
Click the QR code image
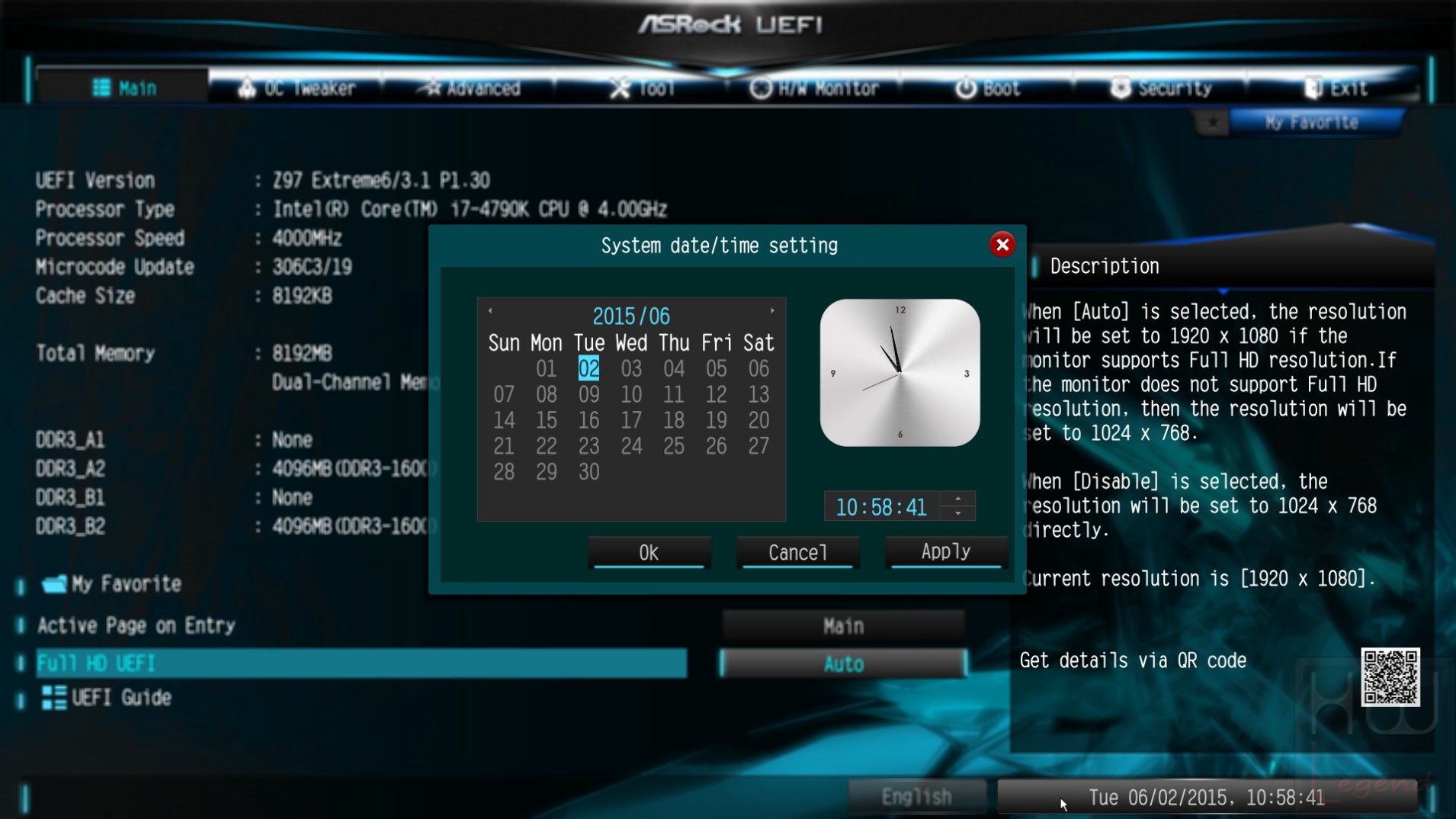[1390, 677]
